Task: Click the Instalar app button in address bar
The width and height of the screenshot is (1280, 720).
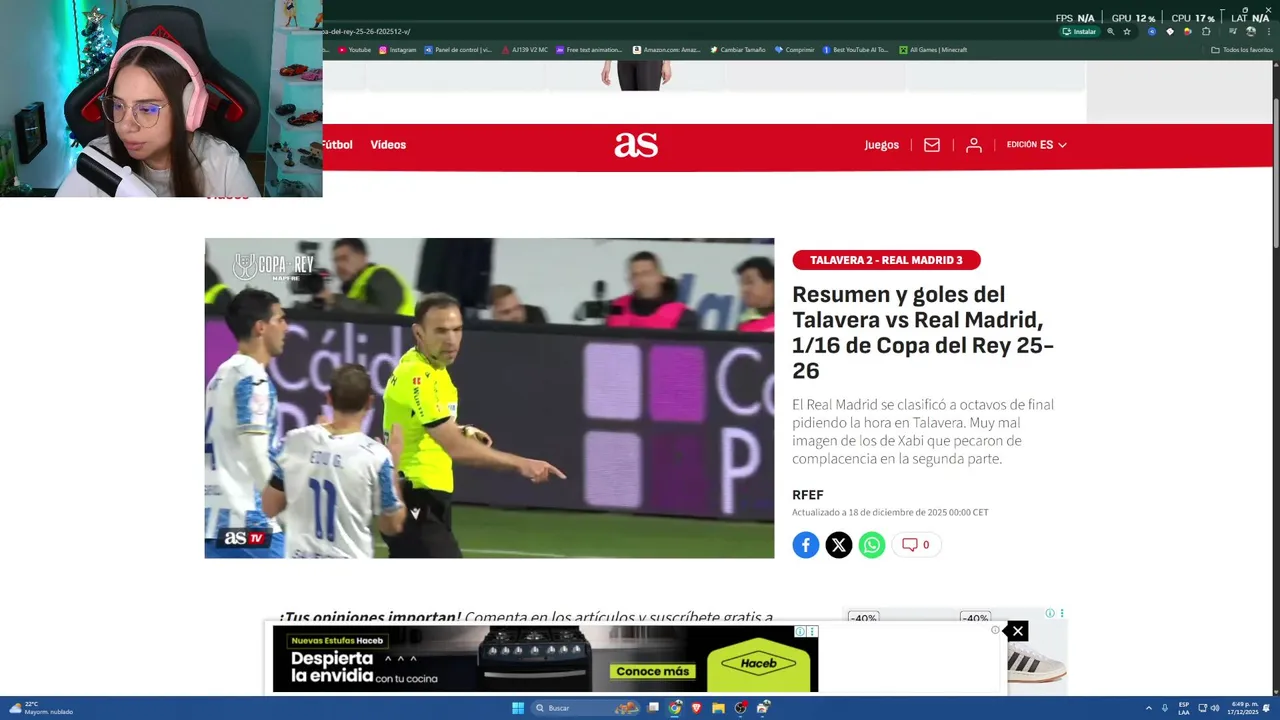Action: [1079, 32]
